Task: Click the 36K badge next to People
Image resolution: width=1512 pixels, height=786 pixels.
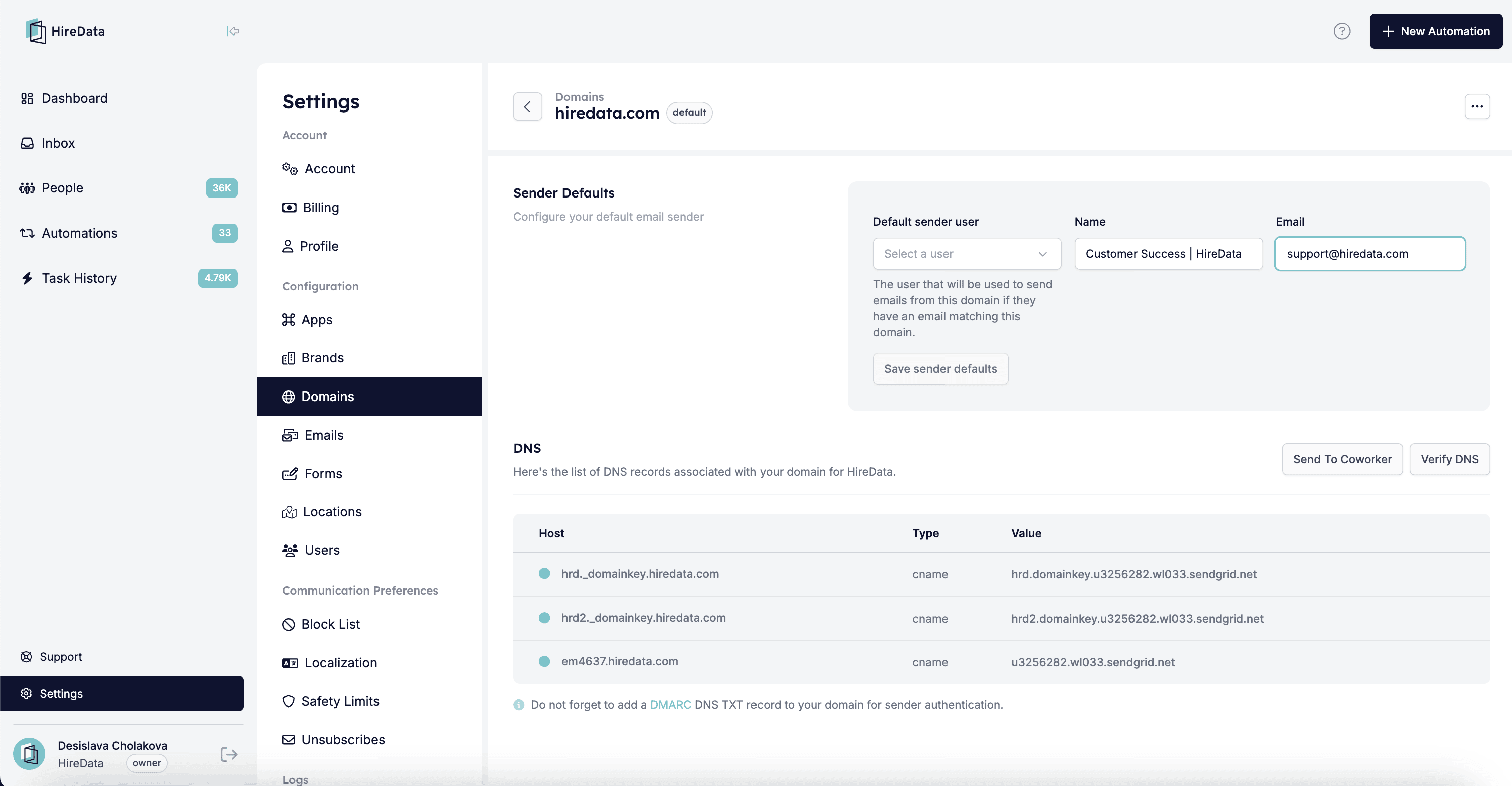Action: 221,188
